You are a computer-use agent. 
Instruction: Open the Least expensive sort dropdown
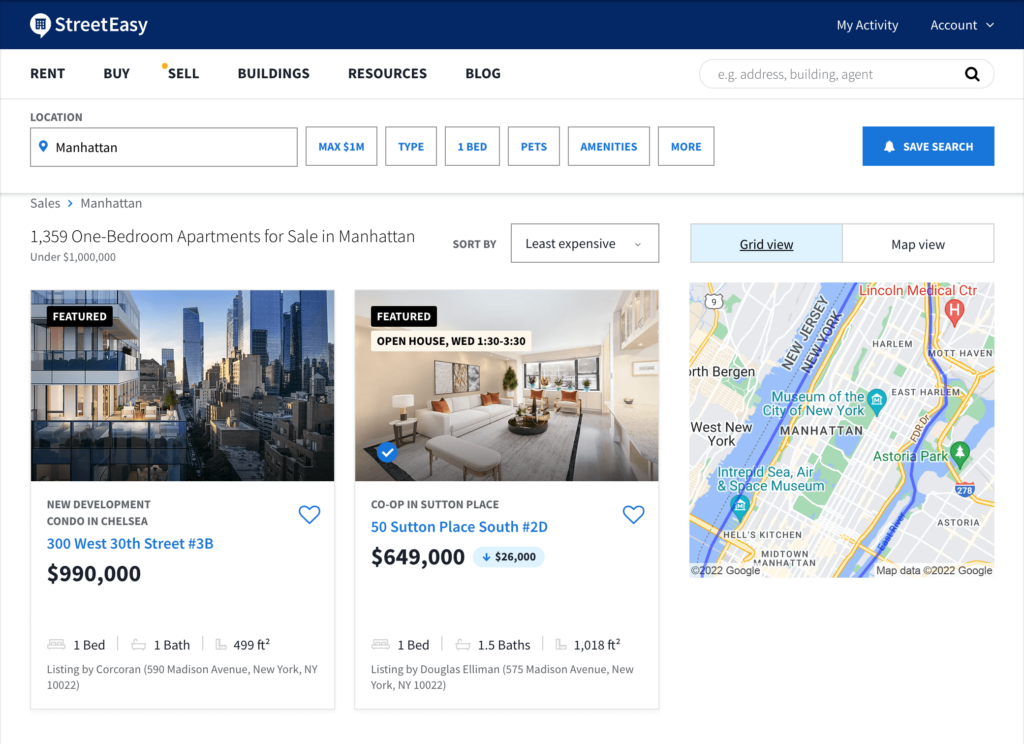click(x=584, y=243)
